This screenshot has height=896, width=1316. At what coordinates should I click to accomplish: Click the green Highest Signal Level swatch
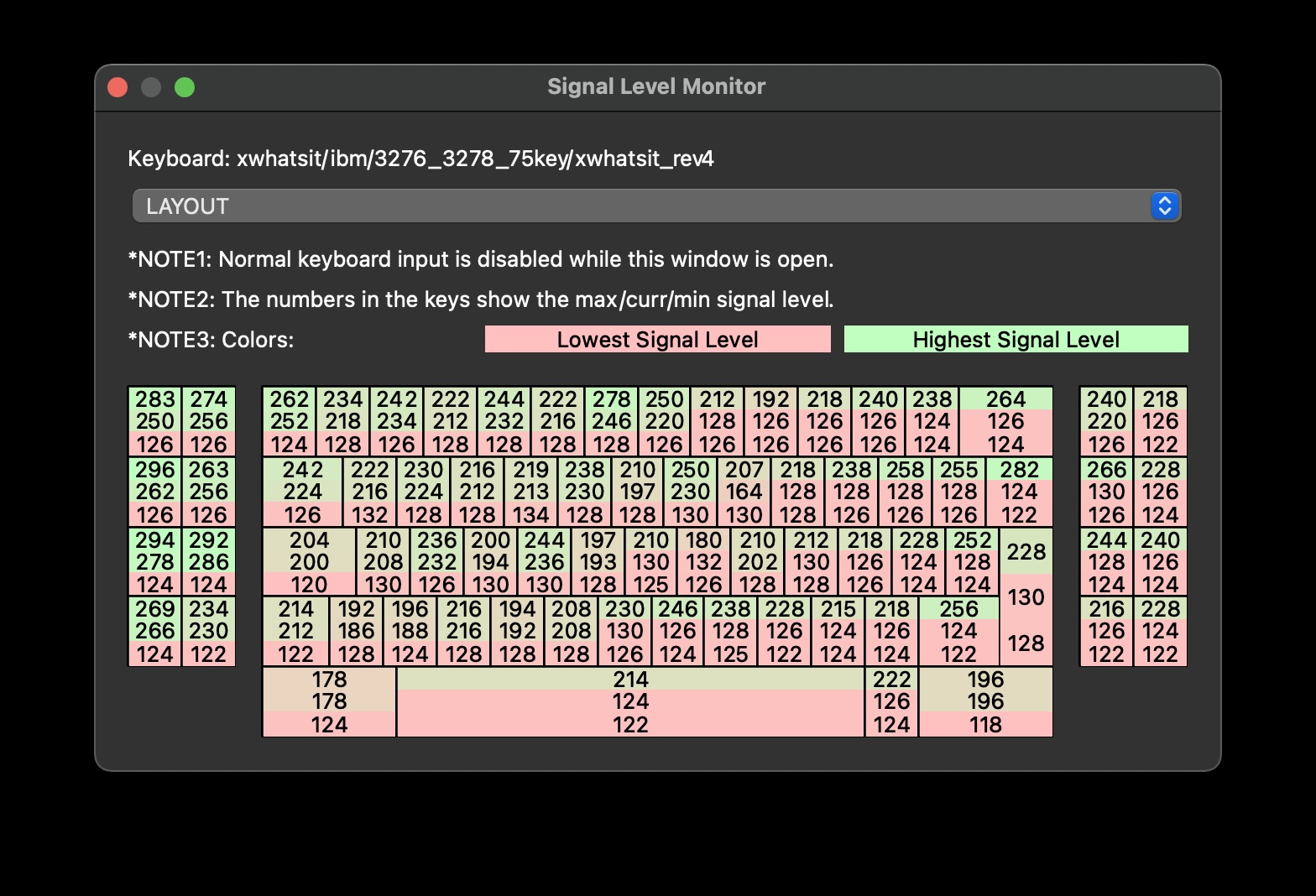1016,340
